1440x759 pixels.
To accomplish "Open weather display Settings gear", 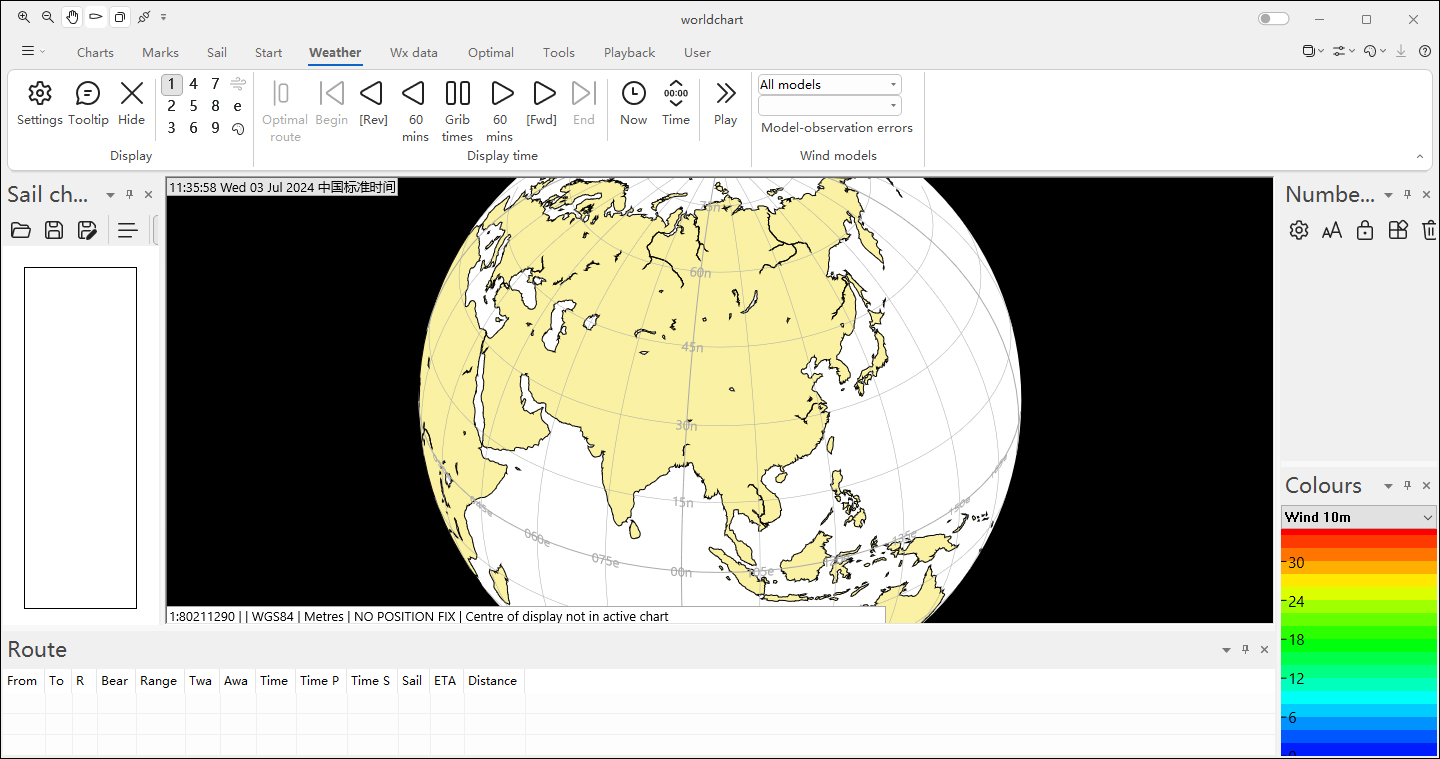I will [x=39, y=95].
